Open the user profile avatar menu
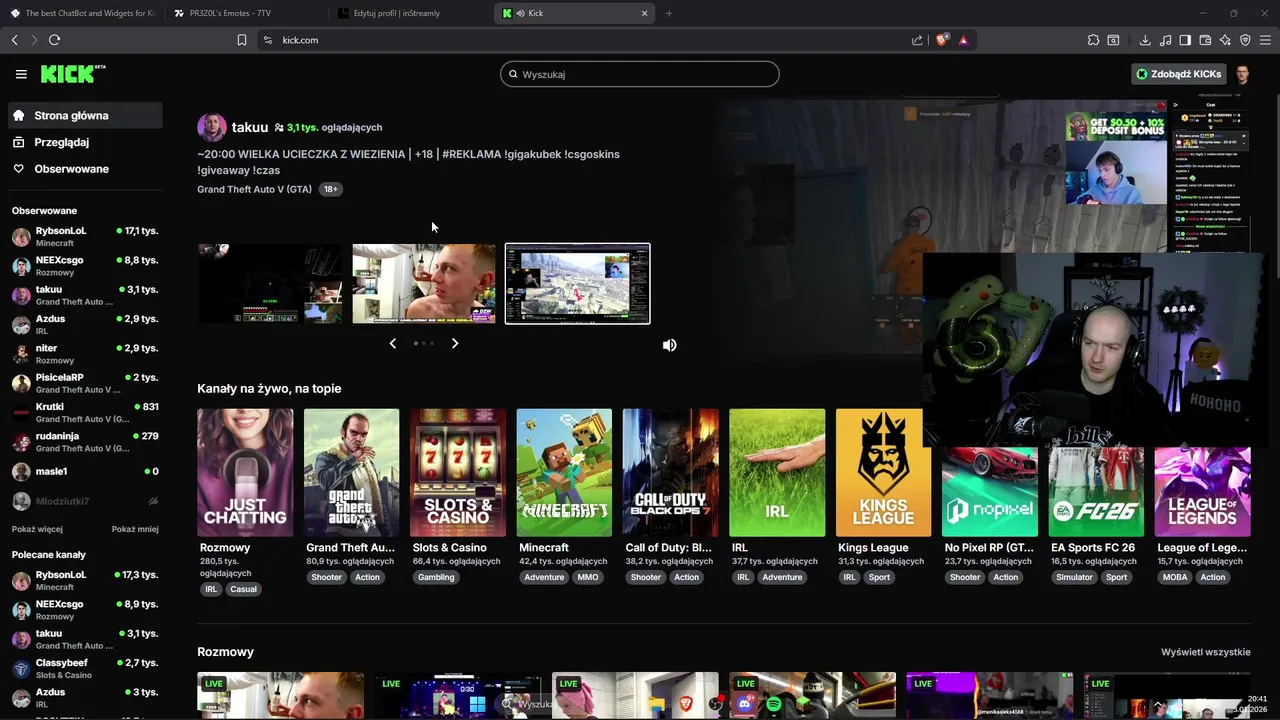Viewport: 1280px width, 720px height. pos(1242,74)
